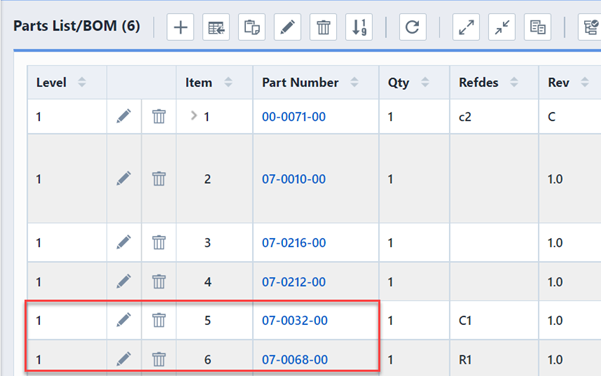This screenshot has width=601, height=376.
Task: Open part number 07-0212-00 link
Action: tap(294, 282)
